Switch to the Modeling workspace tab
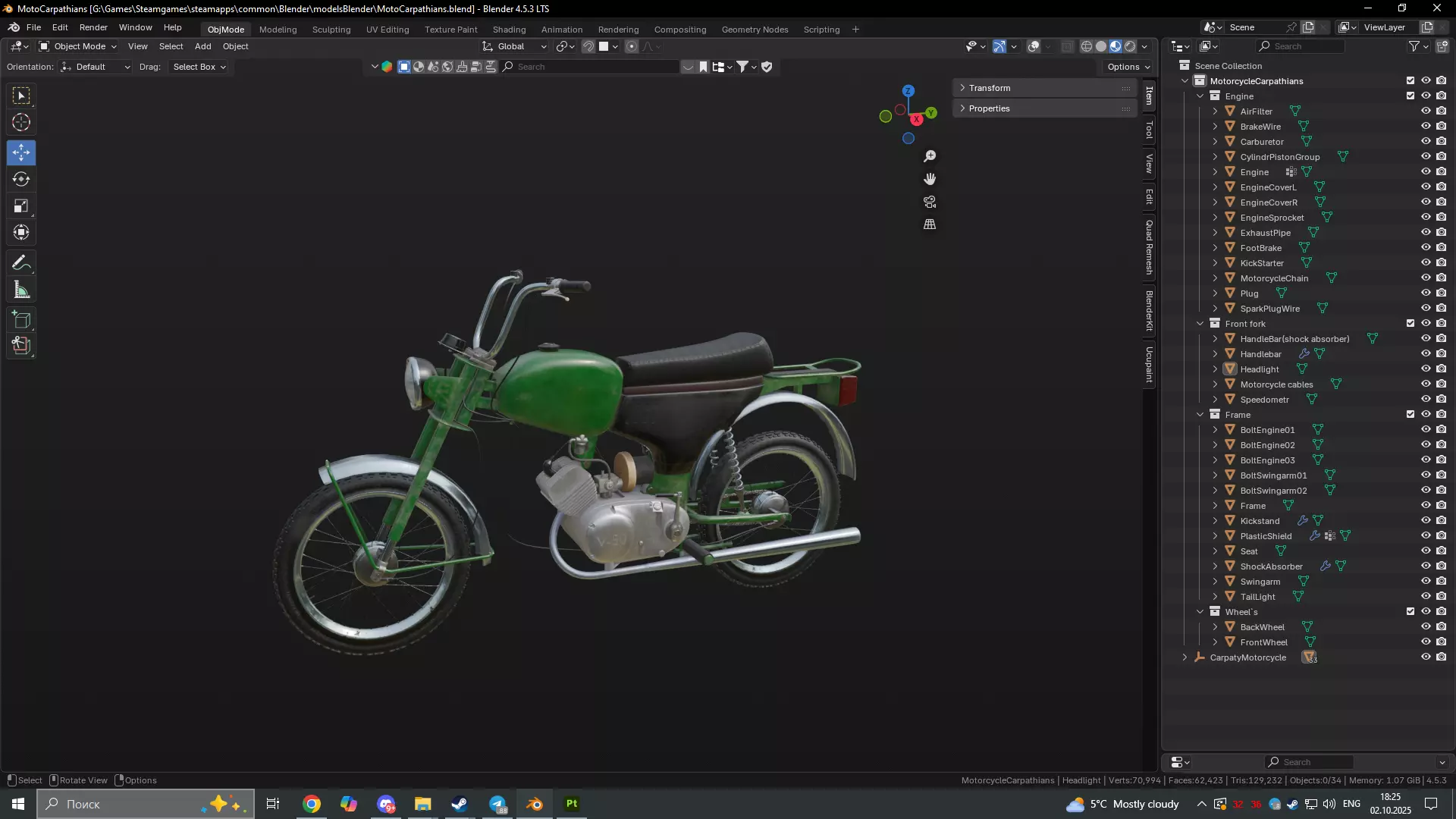 click(278, 30)
